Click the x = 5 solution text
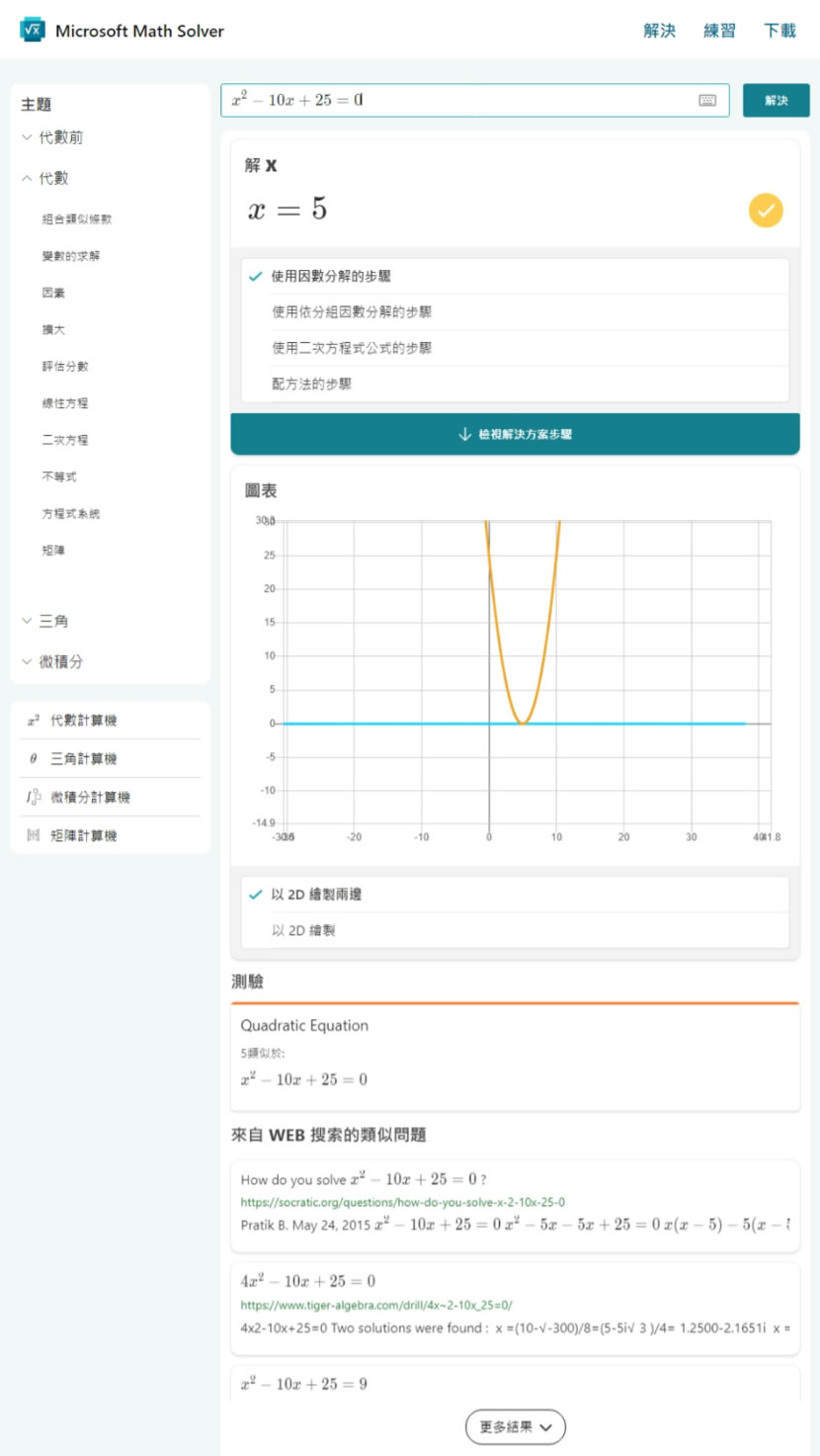Viewport: 820px width, 1456px height. (287, 210)
